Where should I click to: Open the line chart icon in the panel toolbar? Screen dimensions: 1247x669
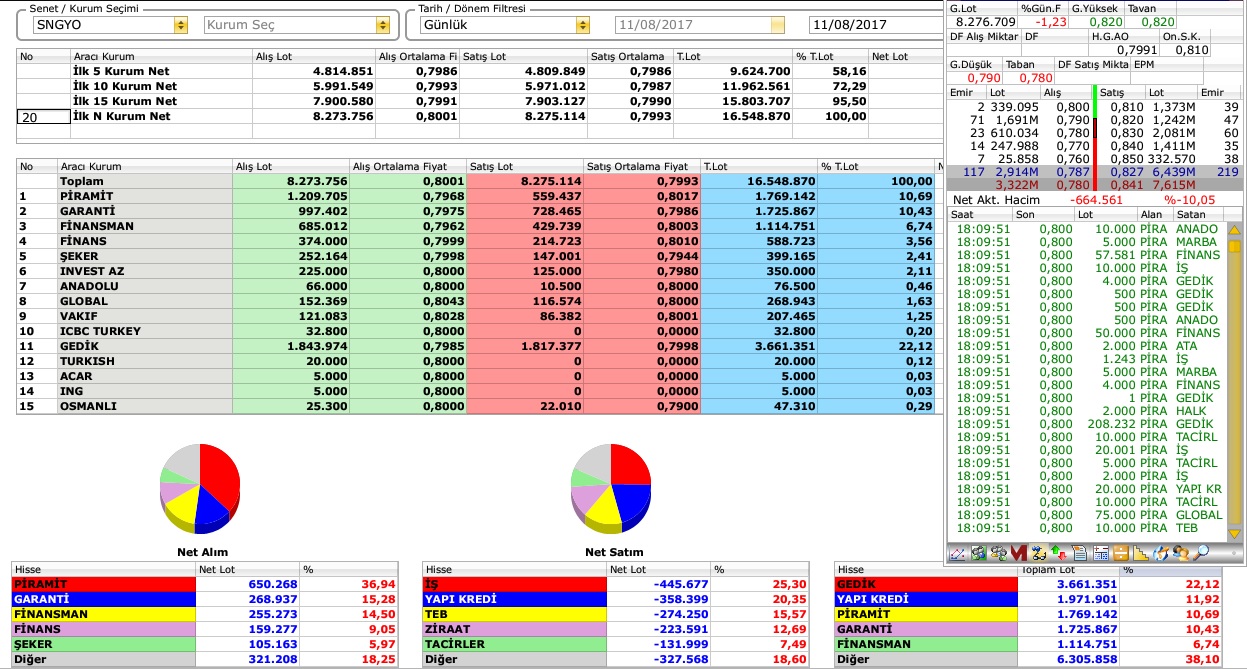click(x=958, y=552)
